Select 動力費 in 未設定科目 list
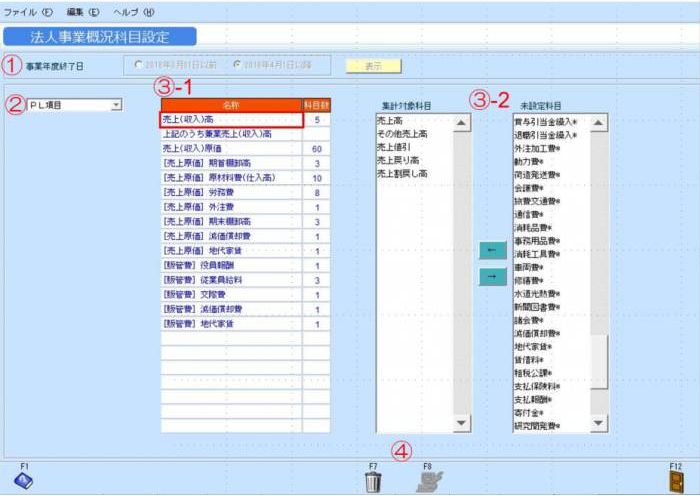700x496 pixels. [529, 161]
